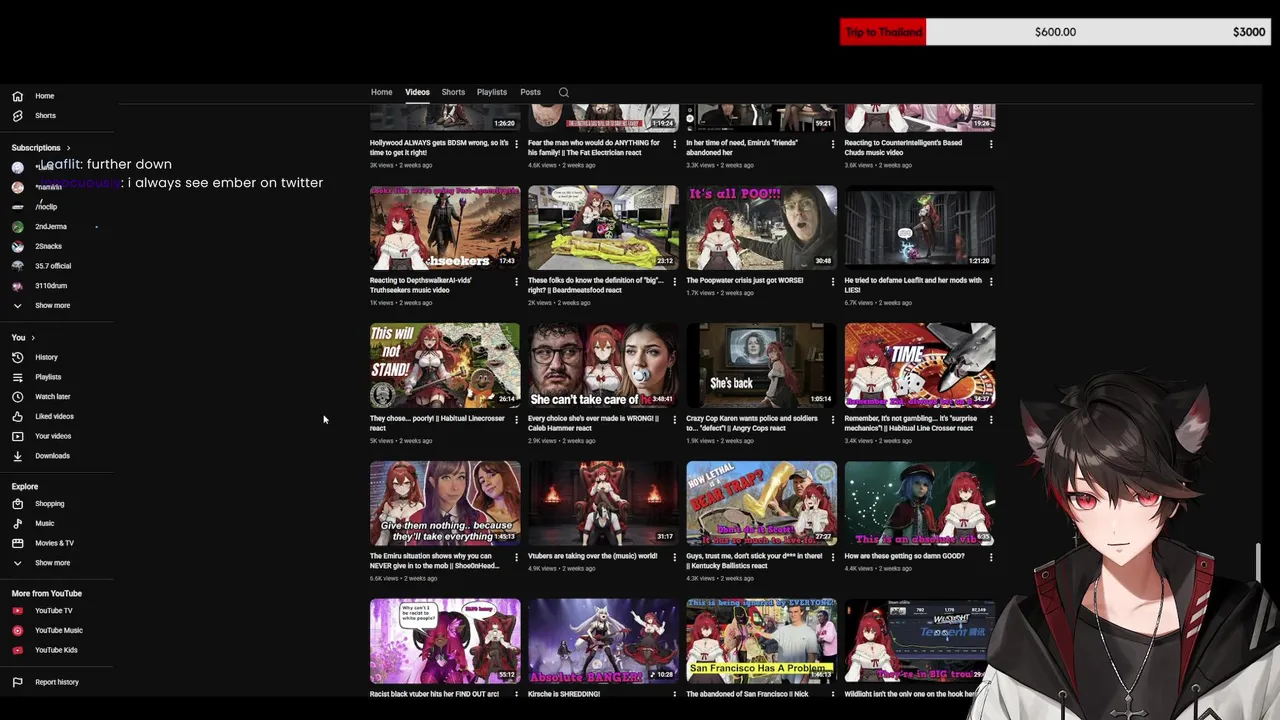
Task: Click the $3000 goal amount text
Action: (1249, 32)
